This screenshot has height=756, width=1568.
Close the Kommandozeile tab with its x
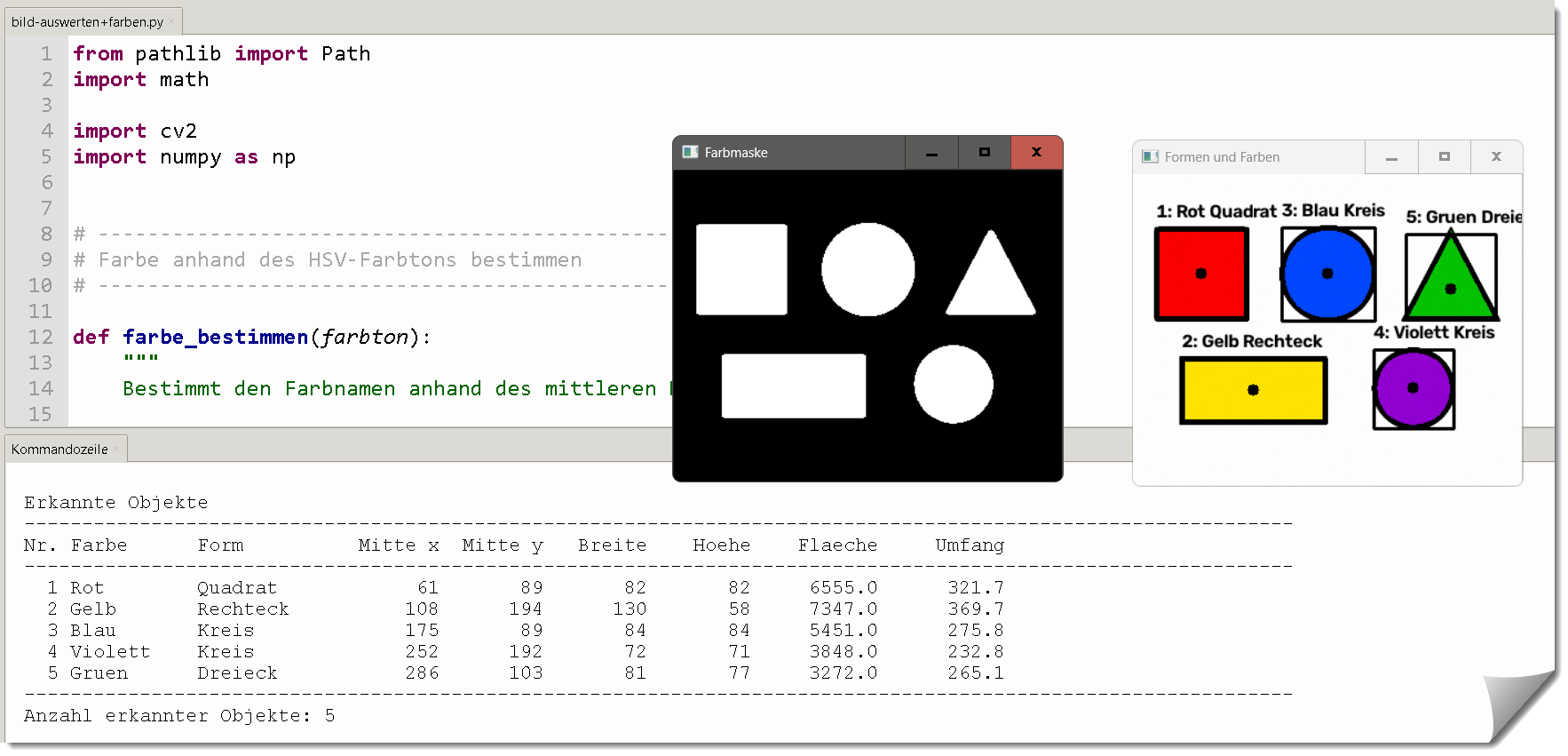(116, 449)
